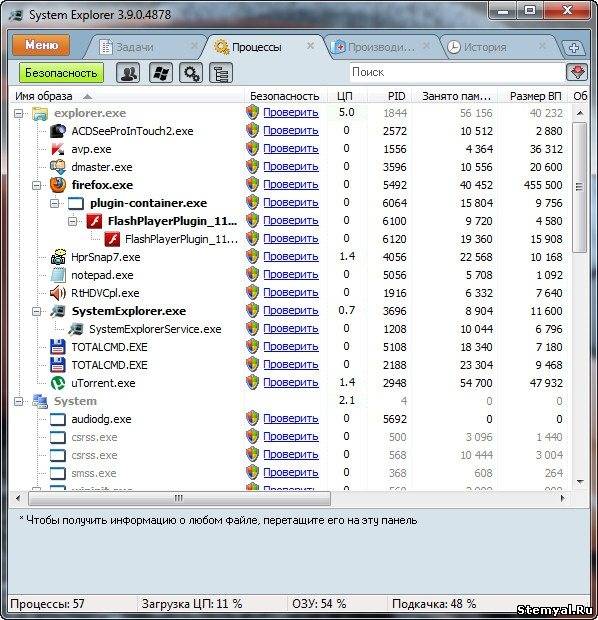Click Проверить link for explorer.exe
This screenshot has width=598, height=620.
[x=291, y=113]
